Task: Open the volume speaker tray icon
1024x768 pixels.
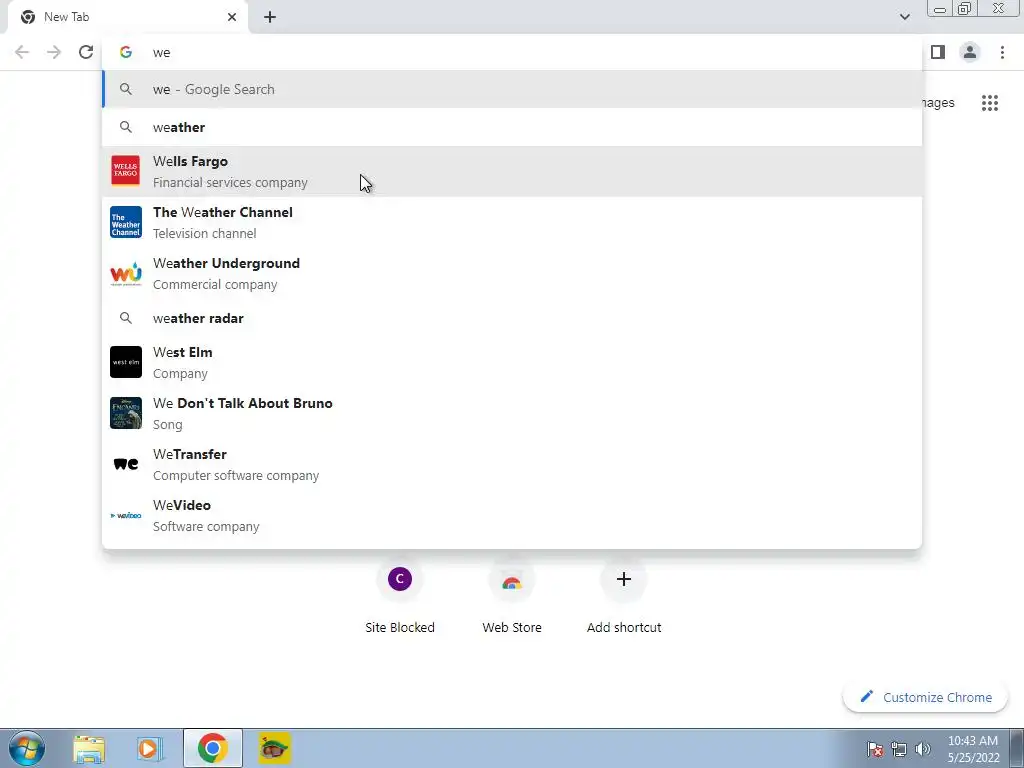Action: (x=923, y=749)
